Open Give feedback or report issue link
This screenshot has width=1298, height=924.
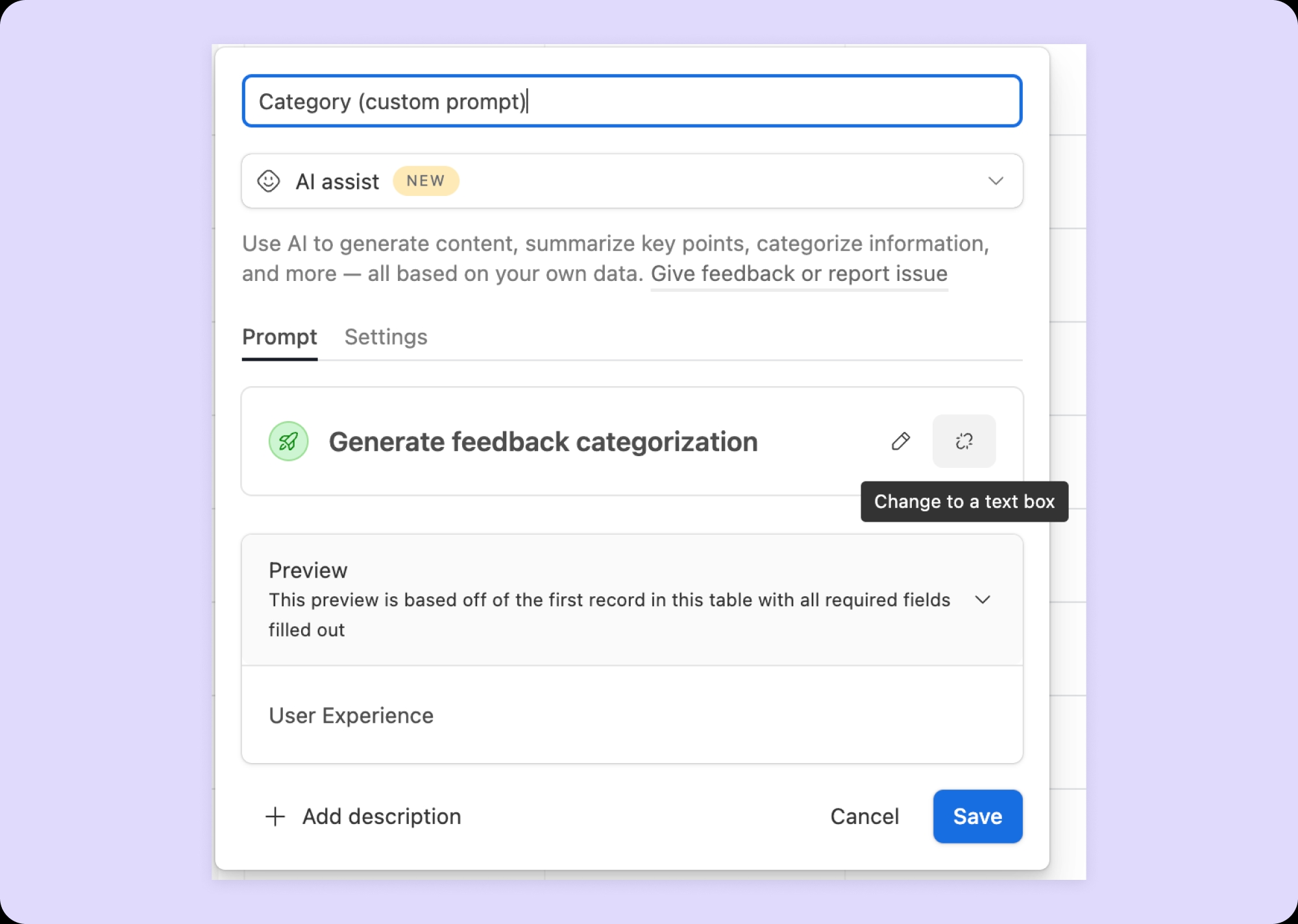(x=799, y=274)
